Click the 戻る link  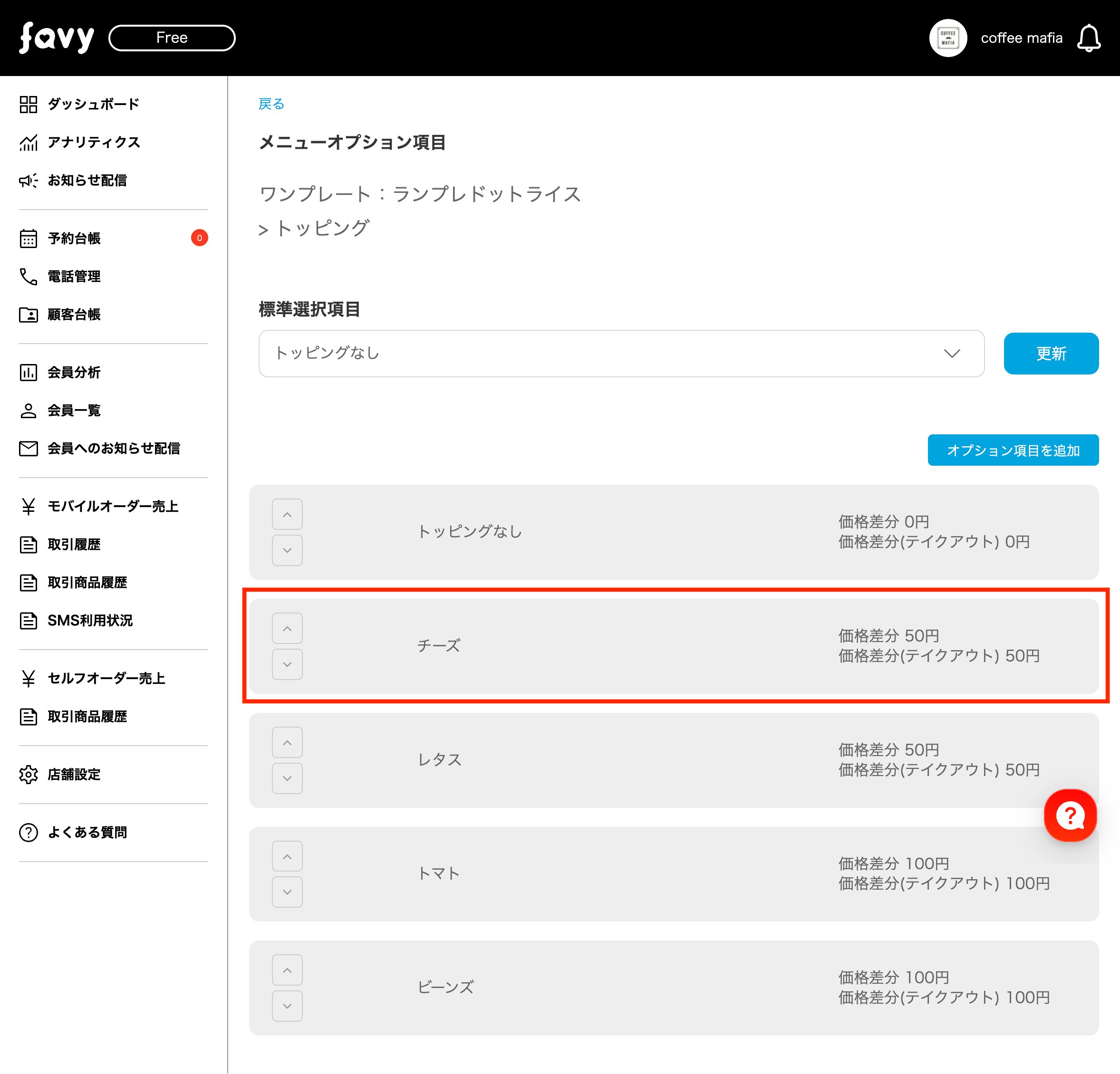point(271,104)
